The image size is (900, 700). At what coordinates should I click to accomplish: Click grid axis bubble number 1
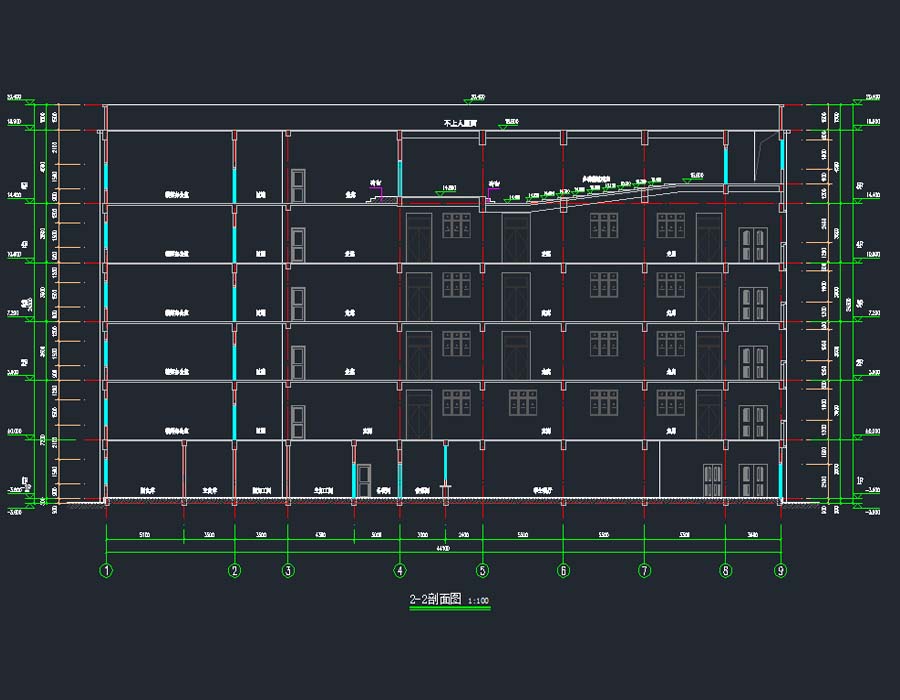pyautogui.click(x=106, y=571)
